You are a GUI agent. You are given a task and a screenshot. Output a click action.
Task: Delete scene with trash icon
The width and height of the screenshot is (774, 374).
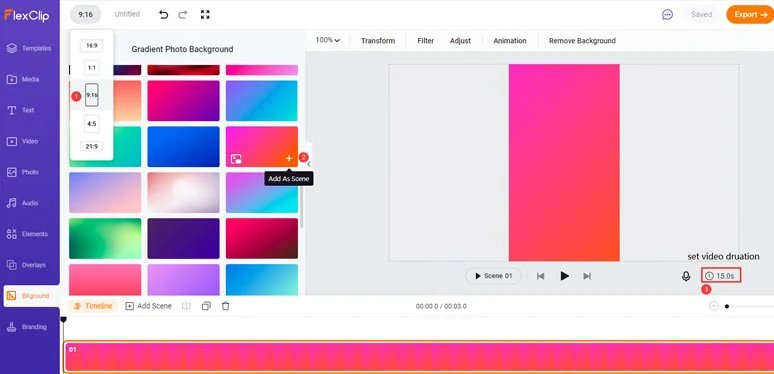[x=226, y=306]
